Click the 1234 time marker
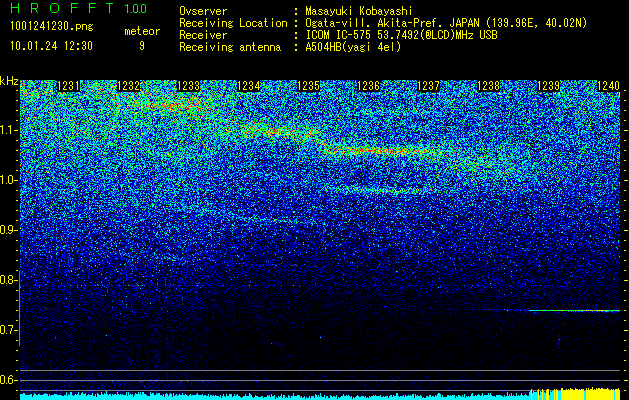Image resolution: width=629 pixels, height=400 pixels. click(249, 86)
